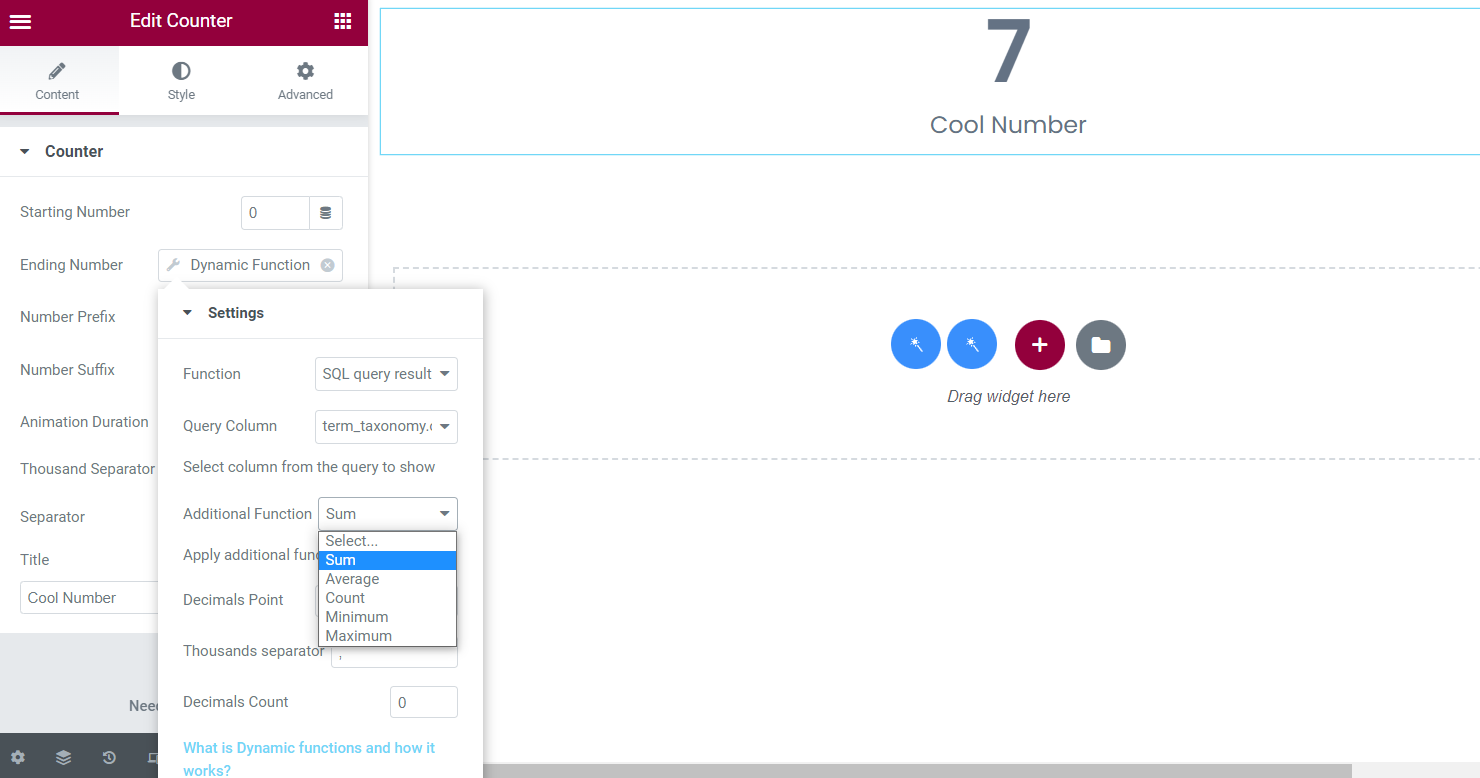The width and height of the screenshot is (1480, 778).
Task: Open the Function dropdown
Action: point(386,374)
